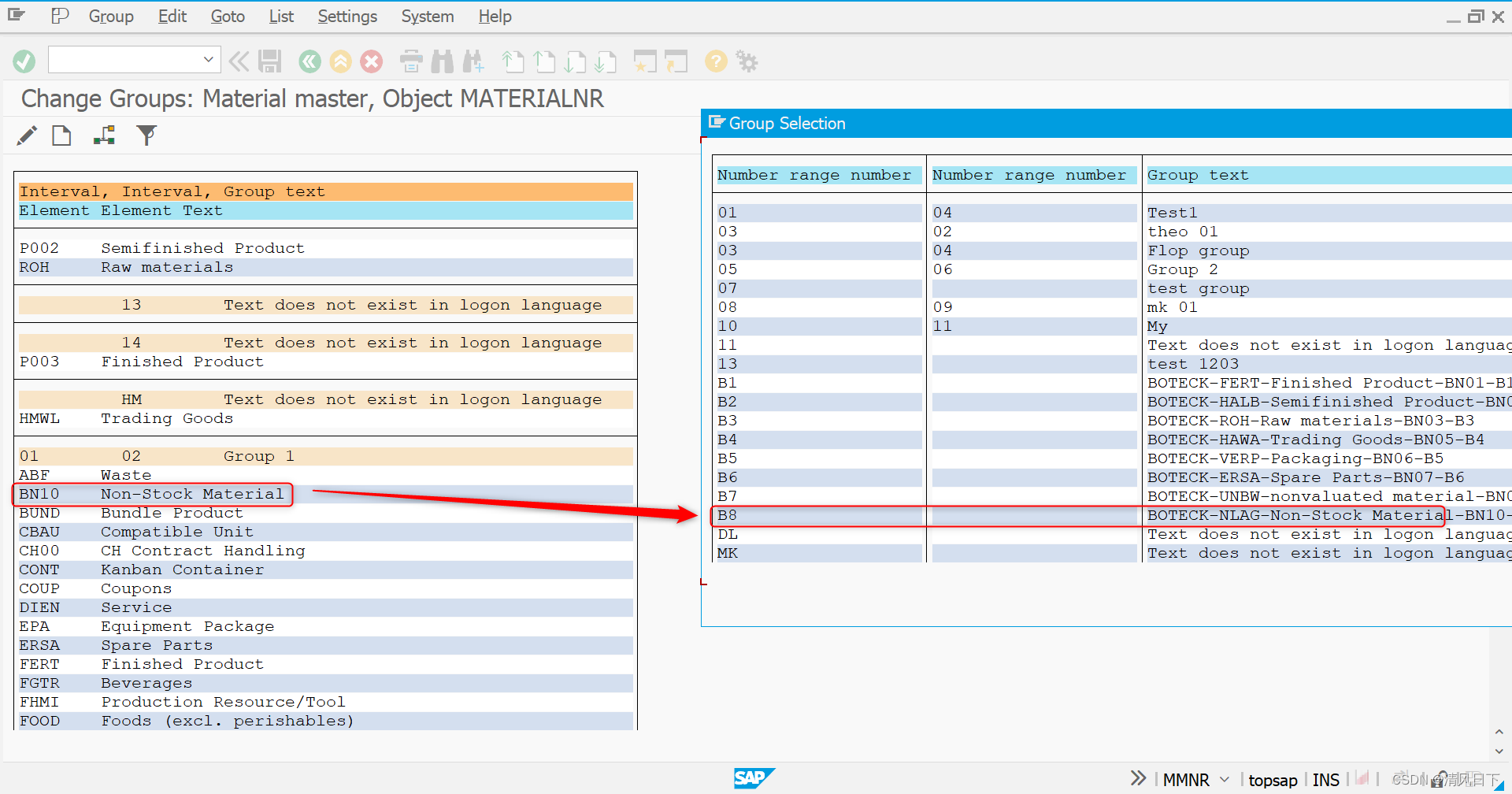
Task: Collapse the command field with double-chevron icon
Action: (x=239, y=61)
